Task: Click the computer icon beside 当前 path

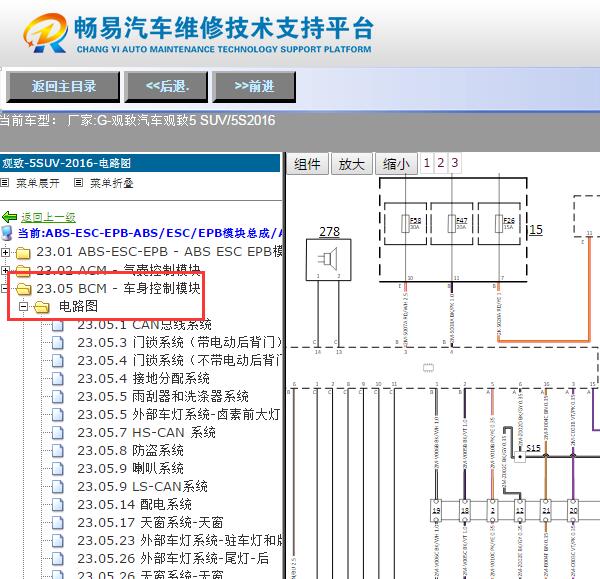Action: [x=7, y=232]
